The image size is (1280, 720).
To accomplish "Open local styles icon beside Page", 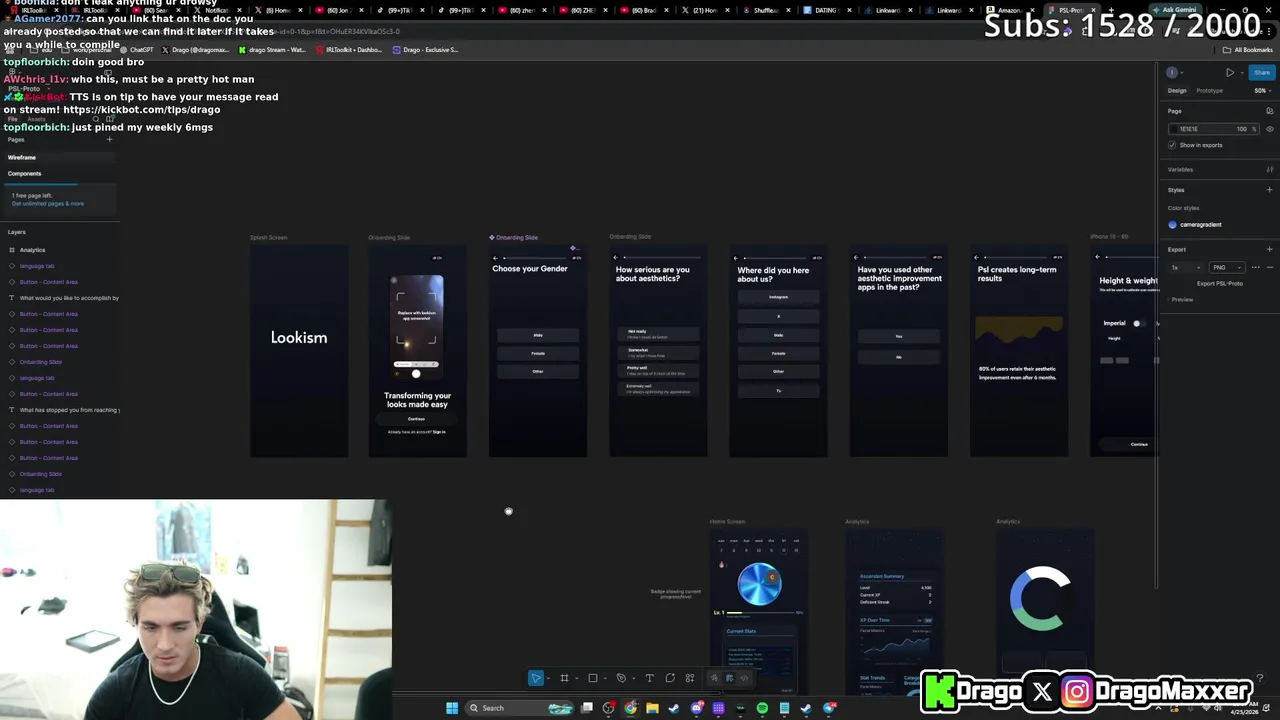I will [1270, 111].
